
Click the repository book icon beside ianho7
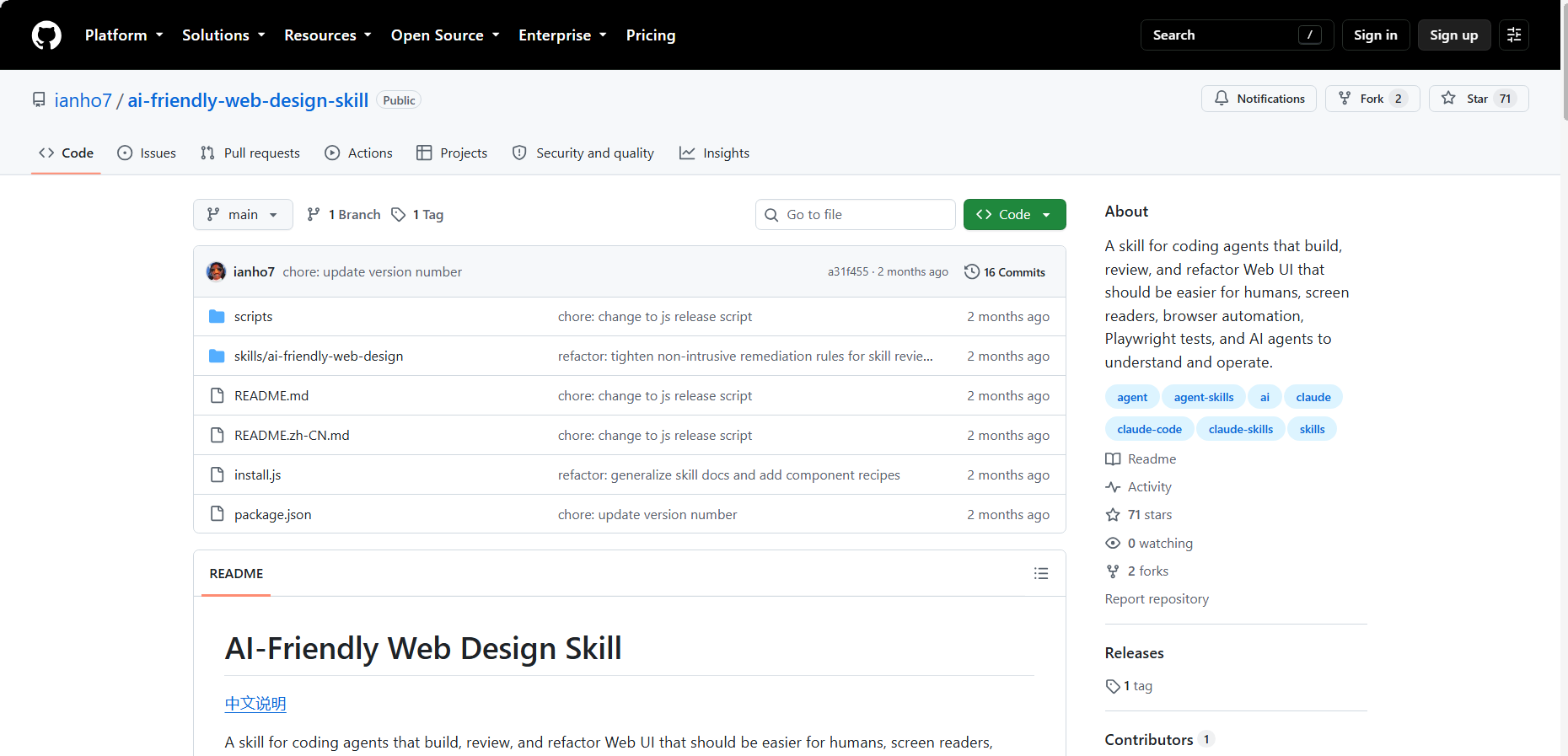point(39,99)
